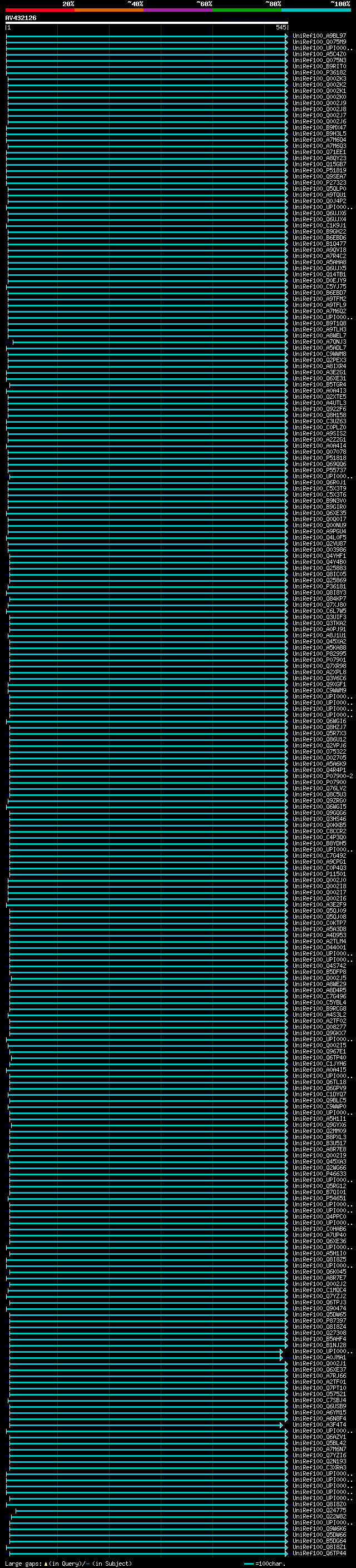Select the UniRef100_A3E2F9 label
Image resolution: width=356 pixels, height=1568 pixels.
[319, 905]
